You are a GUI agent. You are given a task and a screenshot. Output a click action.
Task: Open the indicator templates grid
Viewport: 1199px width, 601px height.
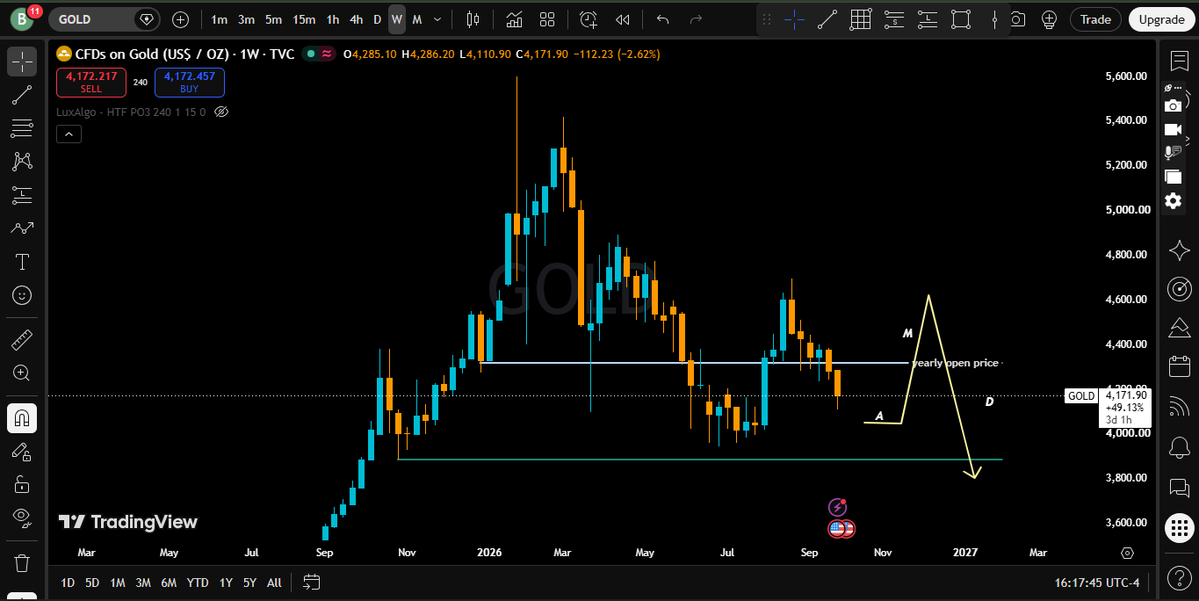[x=547, y=19]
